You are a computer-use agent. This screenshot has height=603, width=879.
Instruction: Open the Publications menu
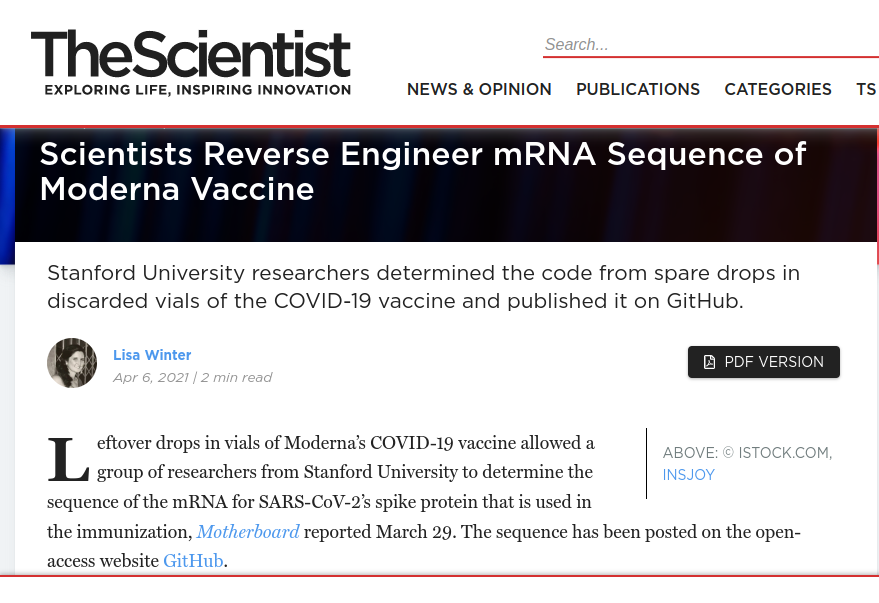[638, 89]
